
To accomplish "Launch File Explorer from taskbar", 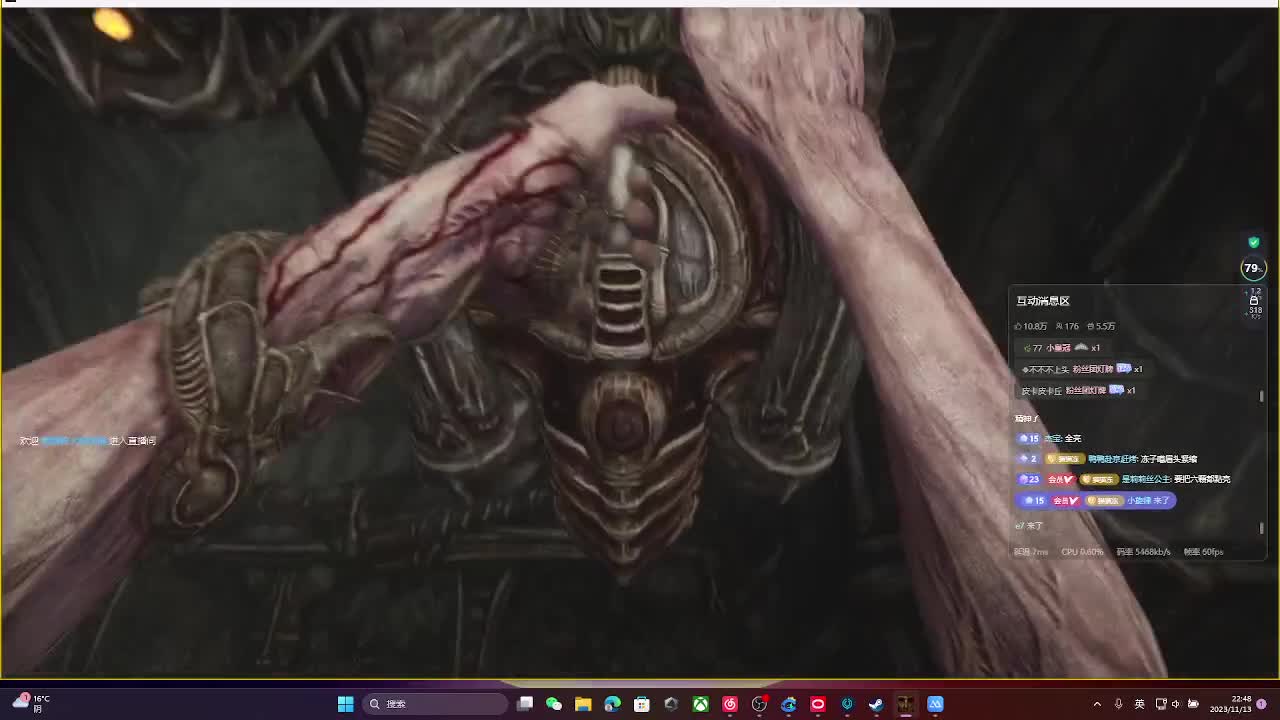I will 583,704.
